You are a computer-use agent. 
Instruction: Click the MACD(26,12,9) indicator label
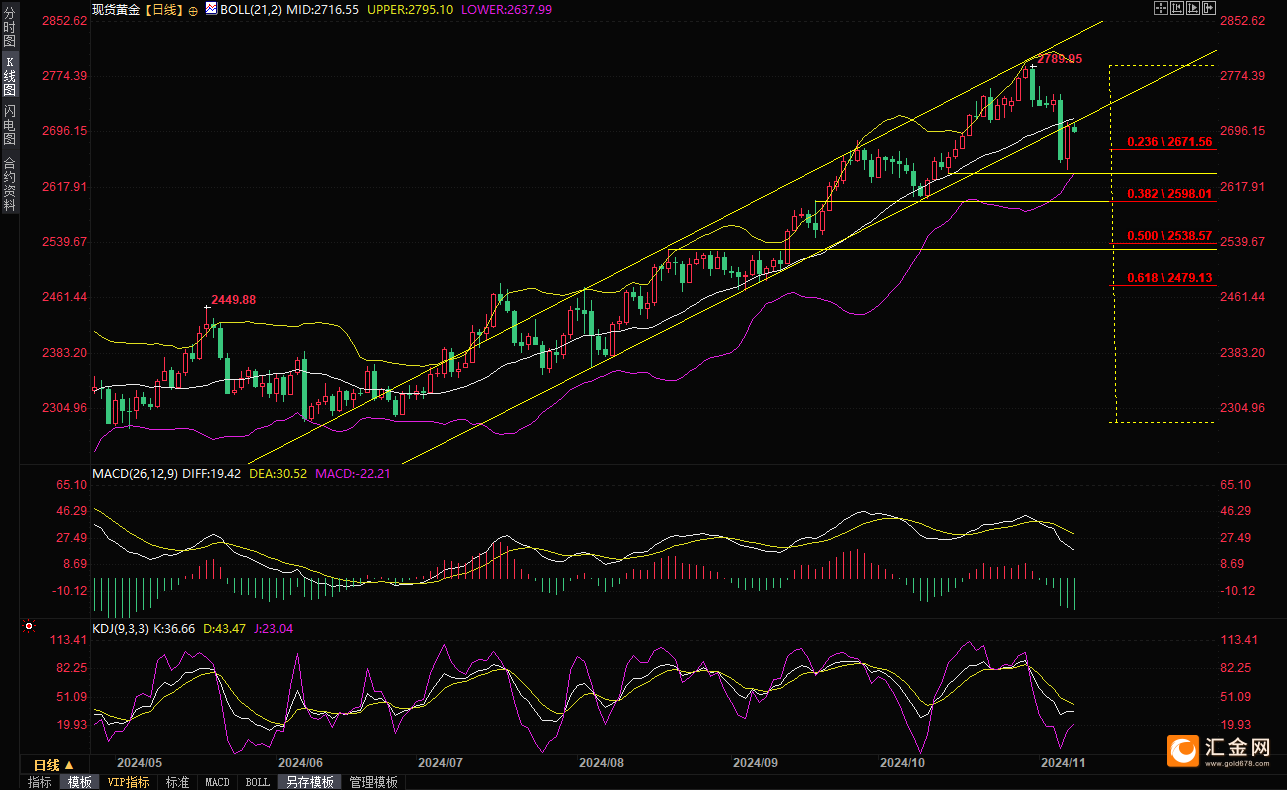(136, 473)
